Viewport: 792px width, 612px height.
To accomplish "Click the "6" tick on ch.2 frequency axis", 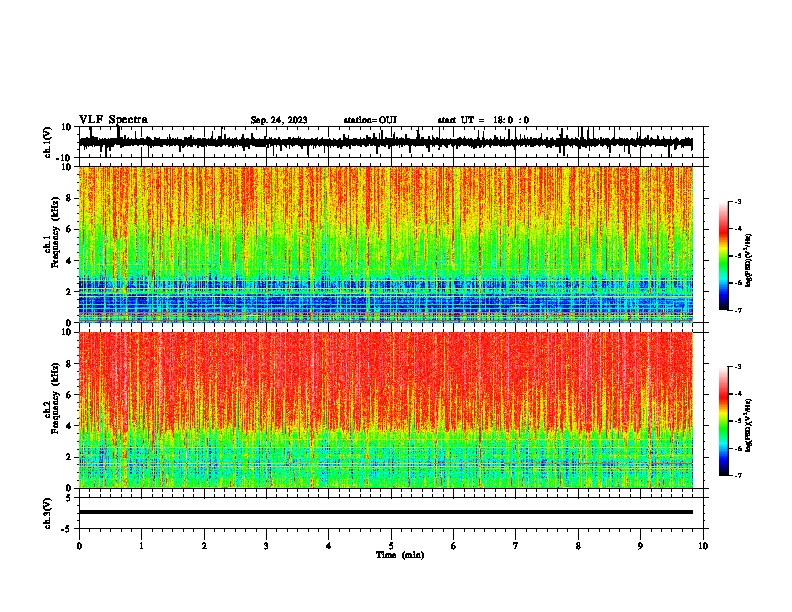I will point(69,395).
